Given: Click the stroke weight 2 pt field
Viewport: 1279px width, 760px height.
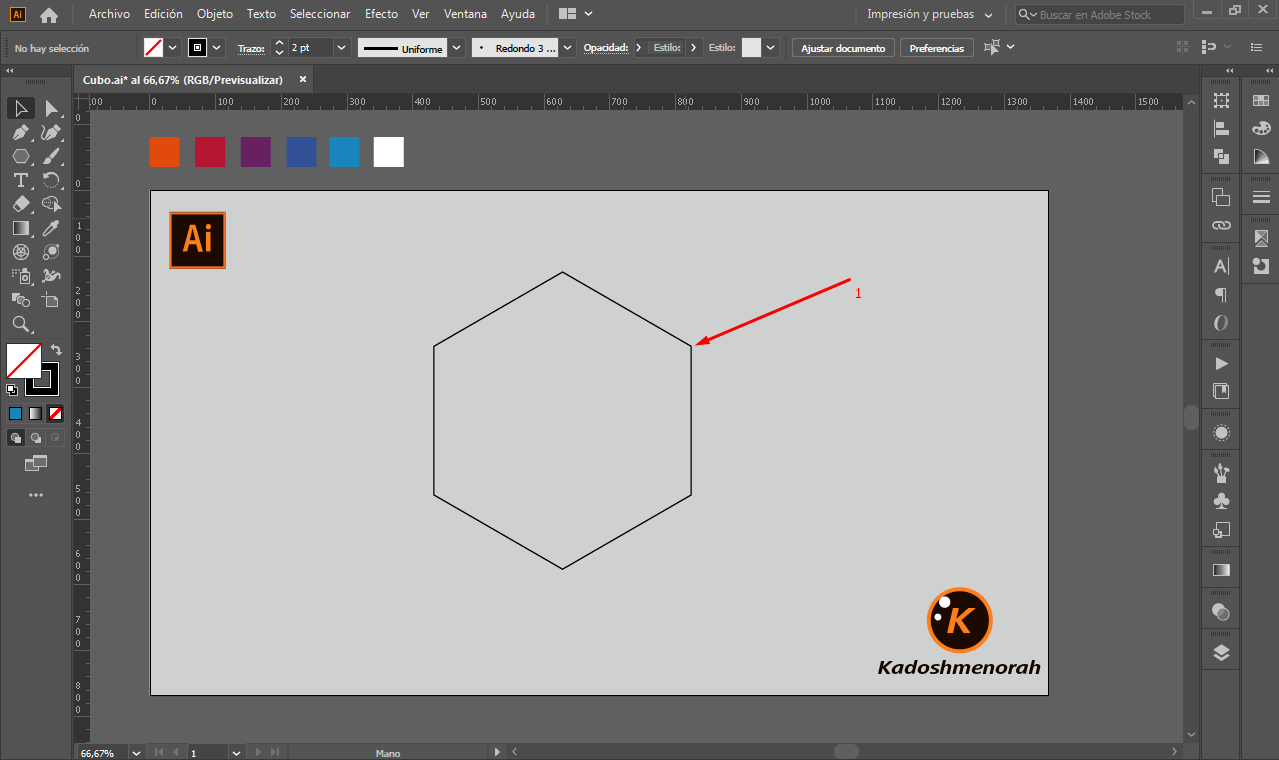Looking at the screenshot, I should [310, 47].
